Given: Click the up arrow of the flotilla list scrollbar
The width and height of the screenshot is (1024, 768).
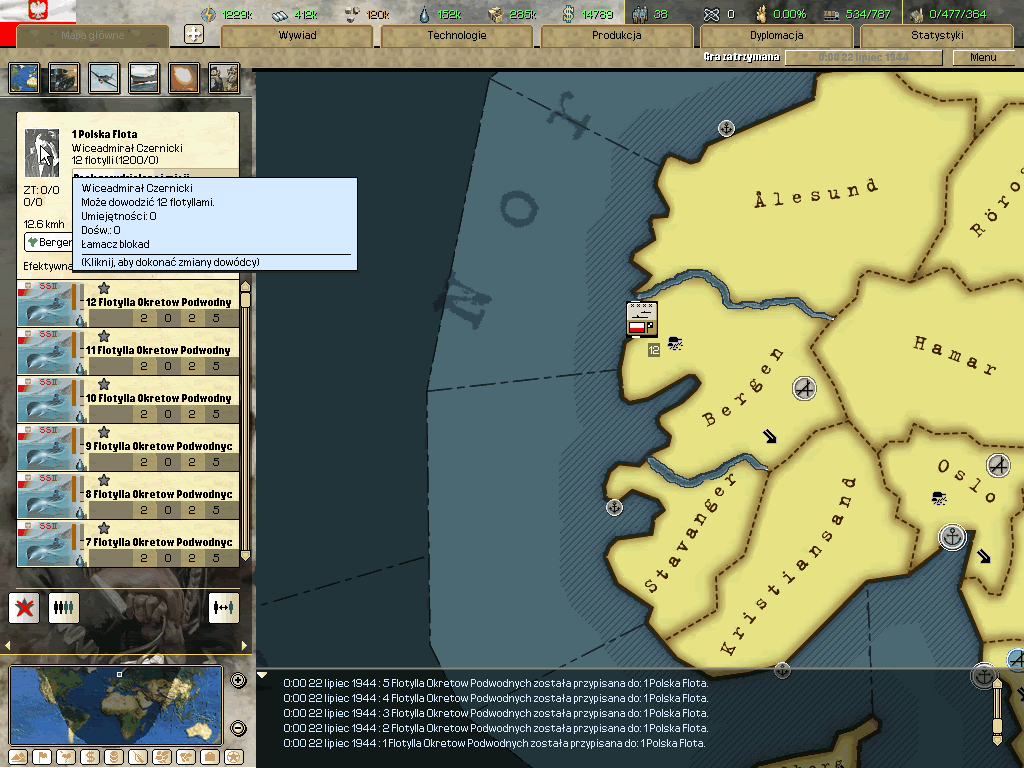Looking at the screenshot, I should [246, 286].
